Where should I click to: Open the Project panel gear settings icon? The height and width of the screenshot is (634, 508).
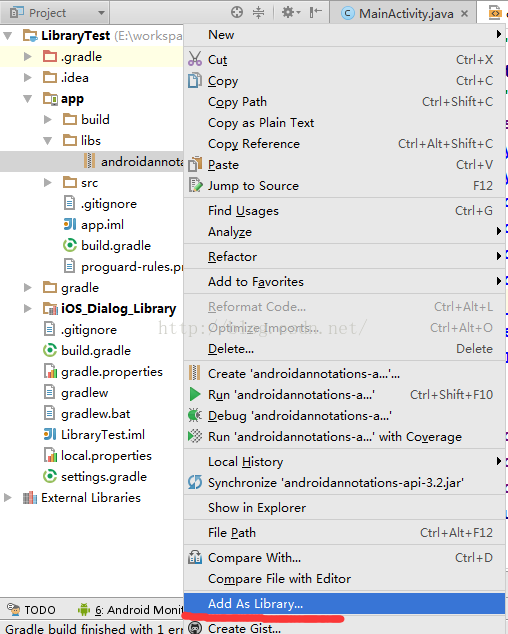pyautogui.click(x=291, y=13)
